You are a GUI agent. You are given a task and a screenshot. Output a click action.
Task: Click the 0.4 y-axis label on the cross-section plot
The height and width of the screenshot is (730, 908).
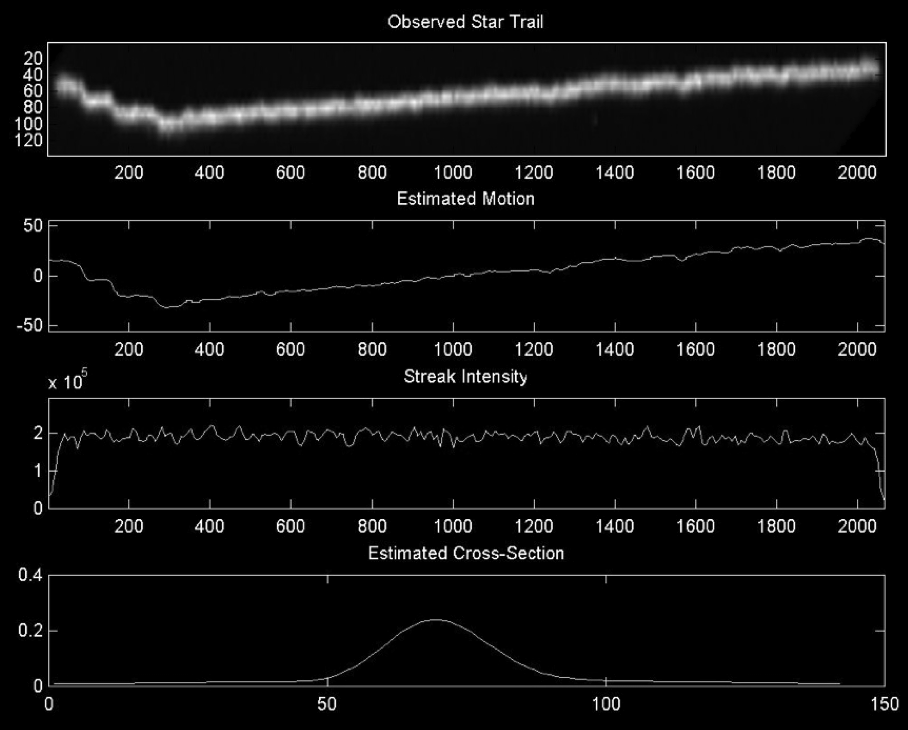click(x=30, y=575)
